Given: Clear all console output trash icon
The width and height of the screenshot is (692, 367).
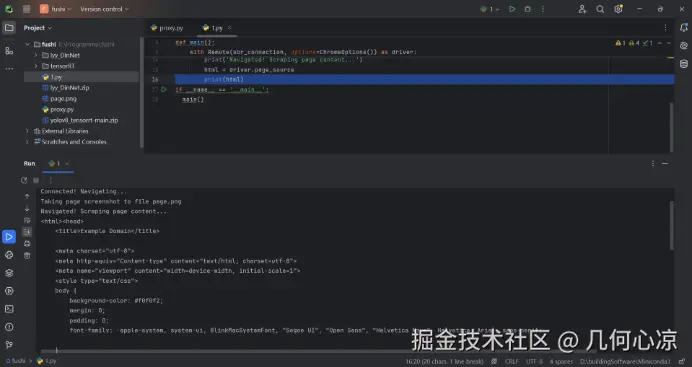Looking at the screenshot, I should (27, 255).
